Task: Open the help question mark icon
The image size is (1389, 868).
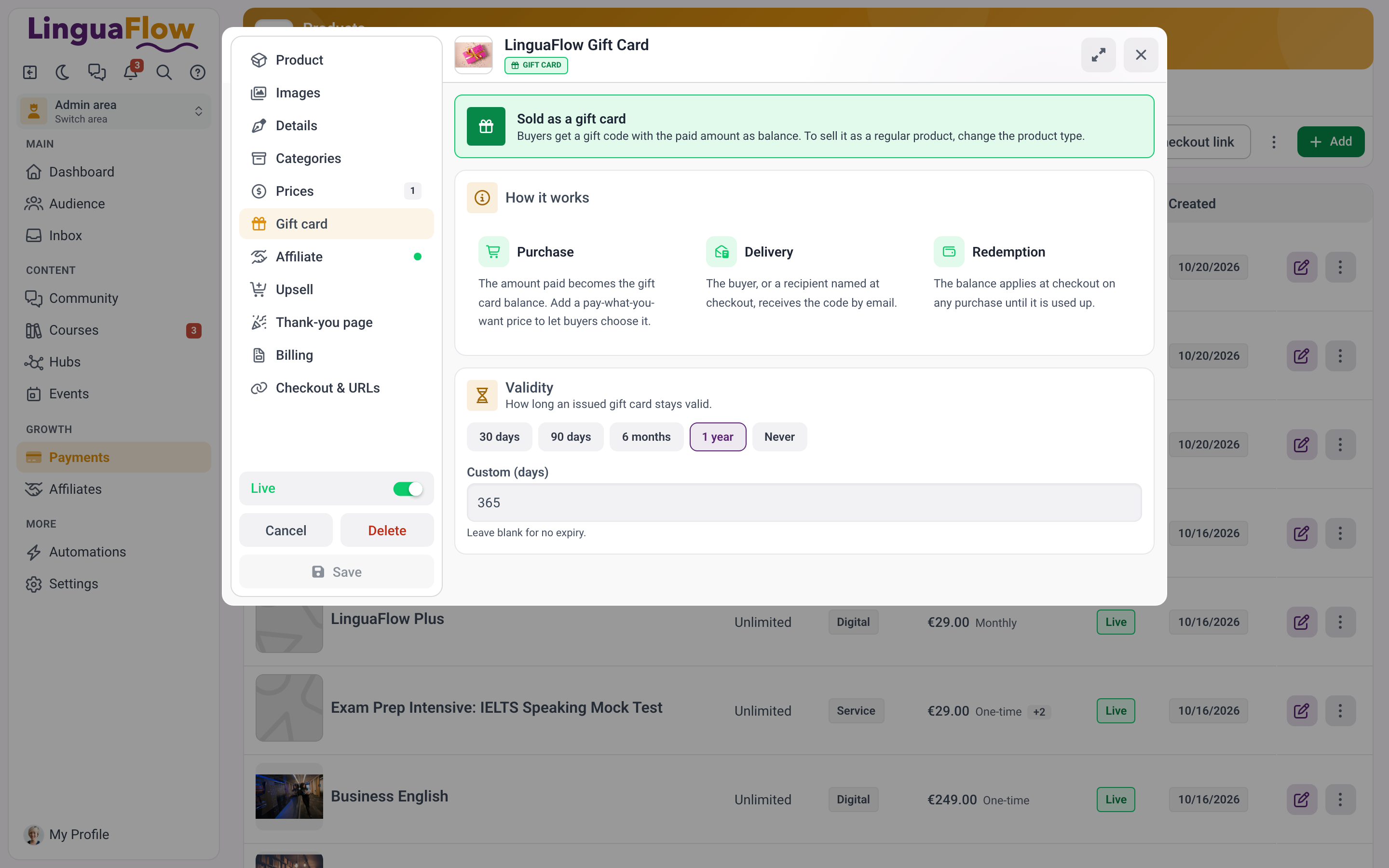Action: pos(197,72)
